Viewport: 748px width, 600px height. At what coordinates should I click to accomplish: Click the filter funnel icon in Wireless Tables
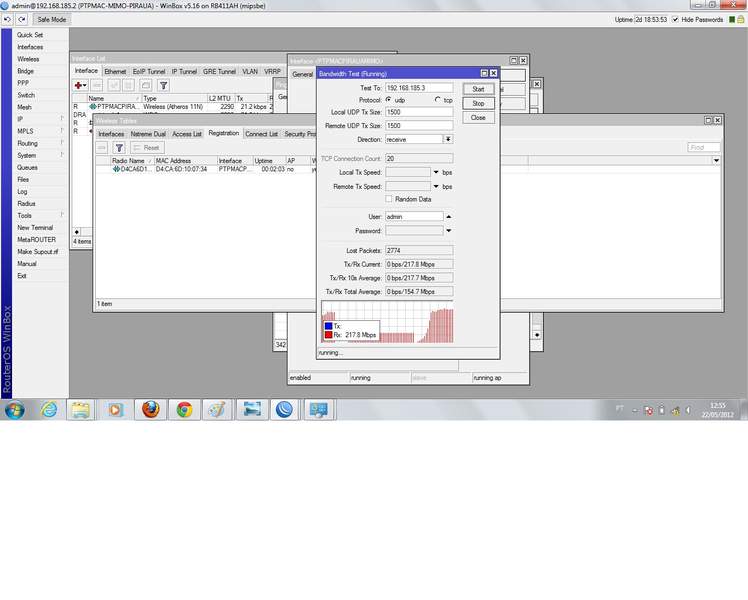[x=119, y=148]
